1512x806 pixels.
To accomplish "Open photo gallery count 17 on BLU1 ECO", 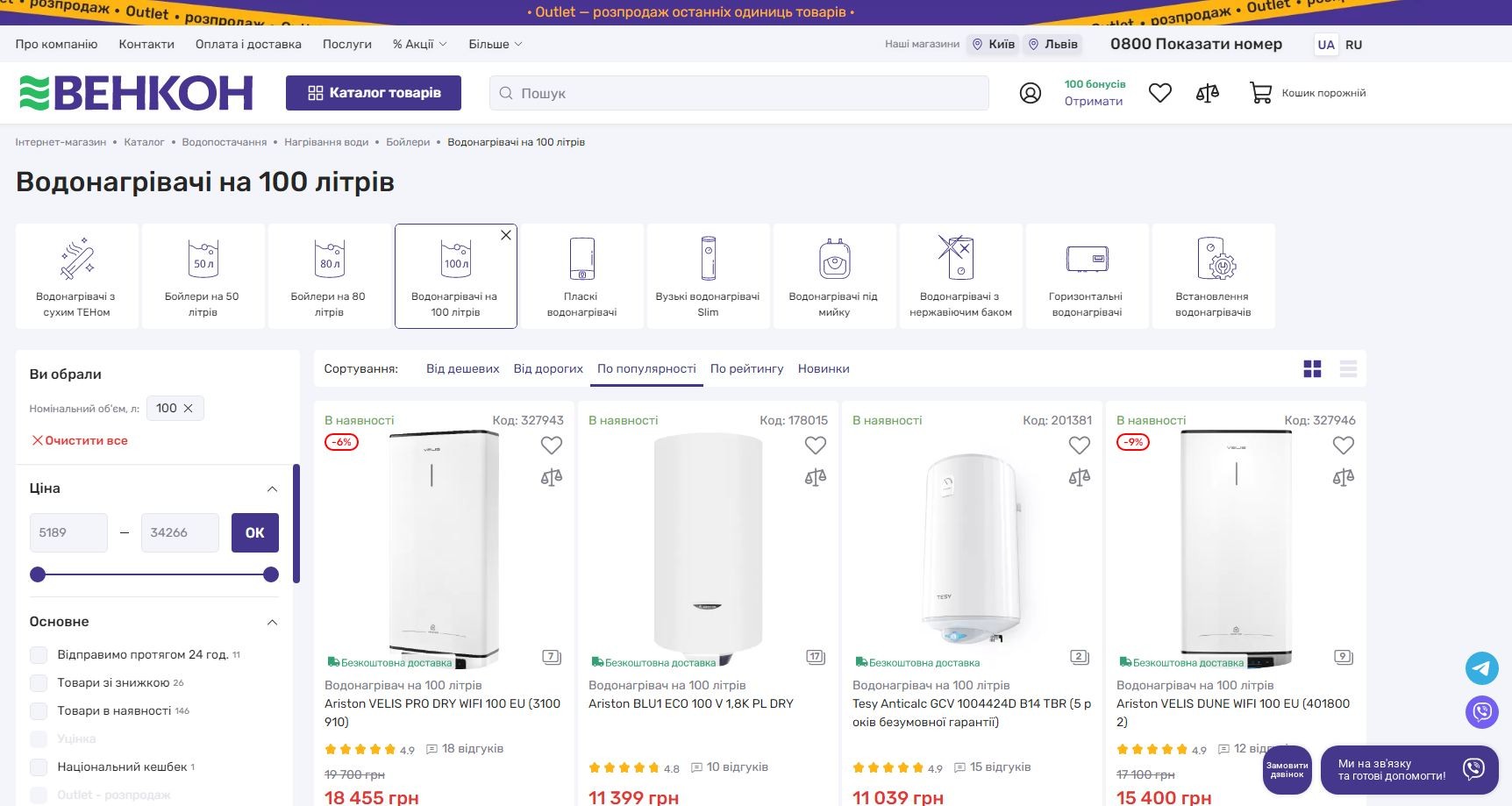I will 816,657.
